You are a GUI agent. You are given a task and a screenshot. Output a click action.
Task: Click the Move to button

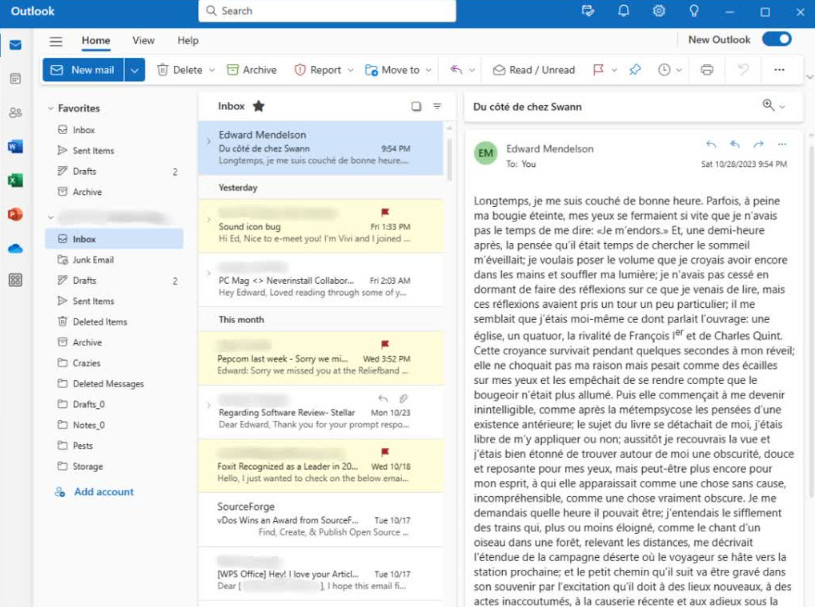pos(392,70)
